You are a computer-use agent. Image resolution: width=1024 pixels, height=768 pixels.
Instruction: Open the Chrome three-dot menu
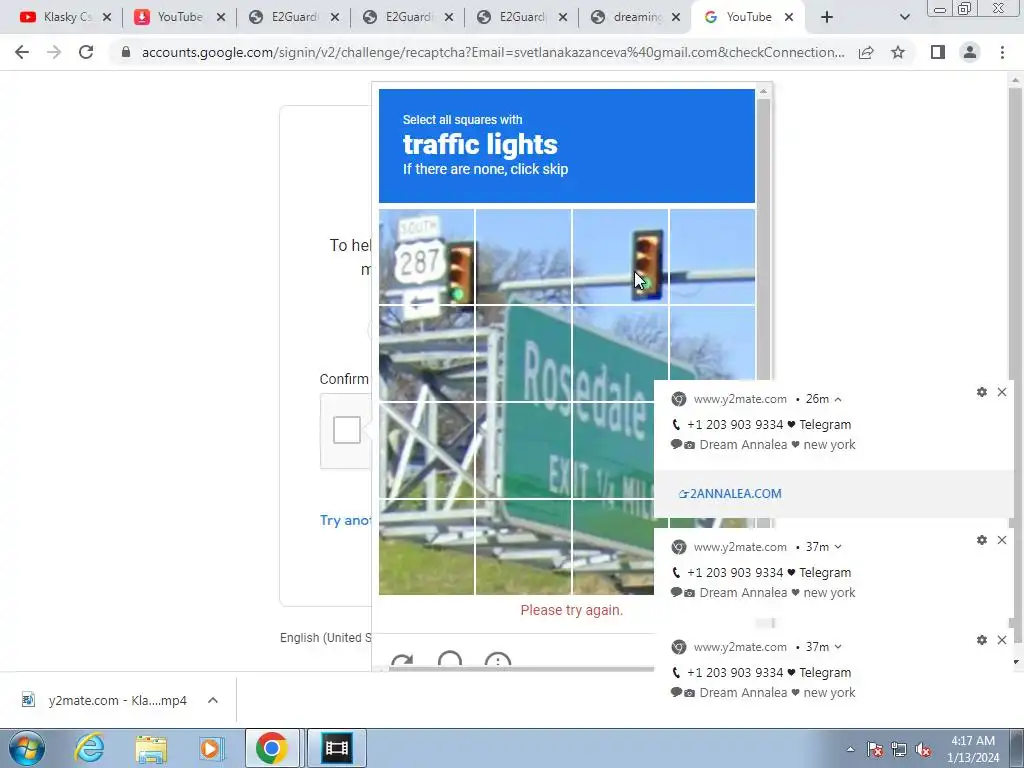pyautogui.click(x=1002, y=52)
